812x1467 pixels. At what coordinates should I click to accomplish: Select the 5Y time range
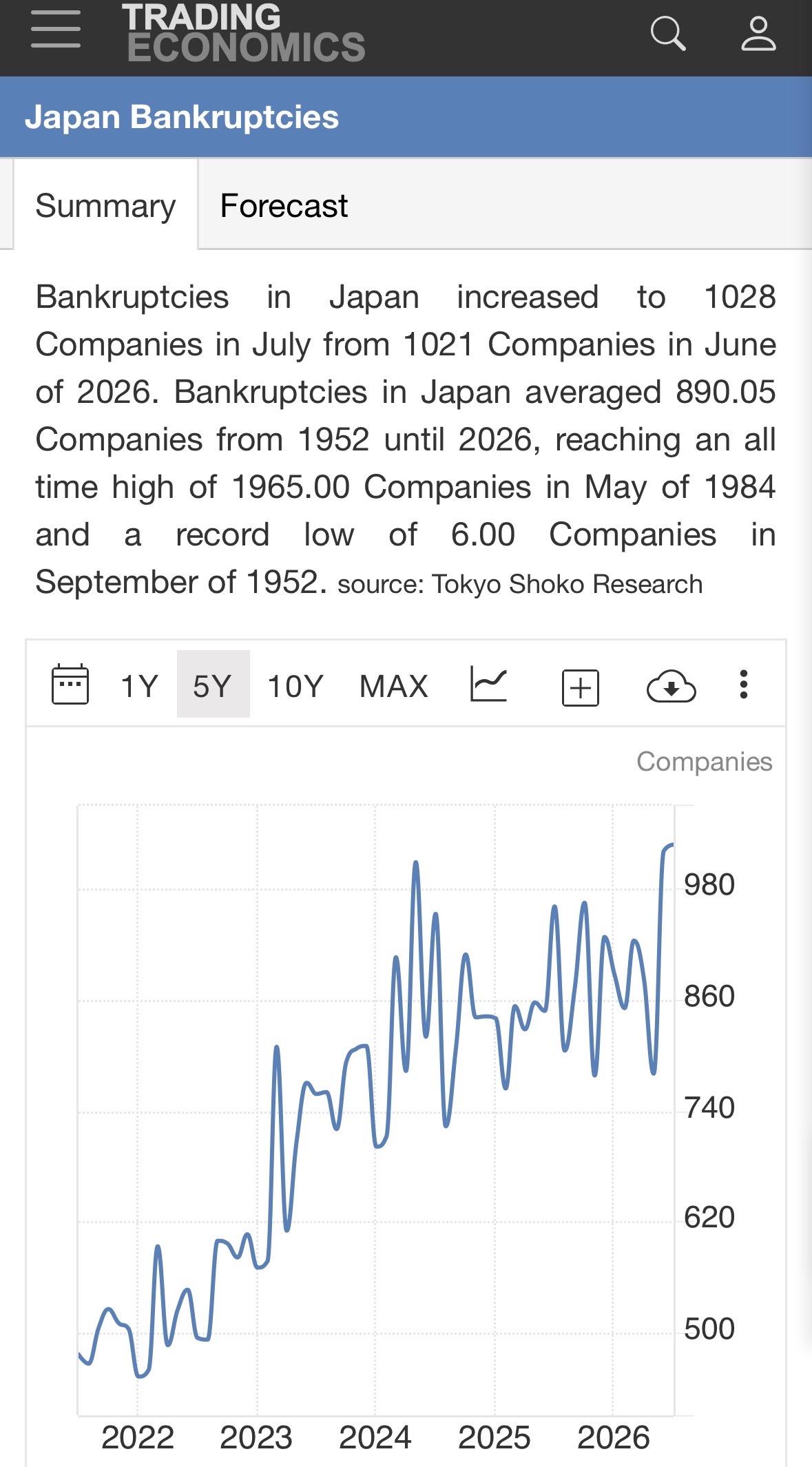click(213, 685)
